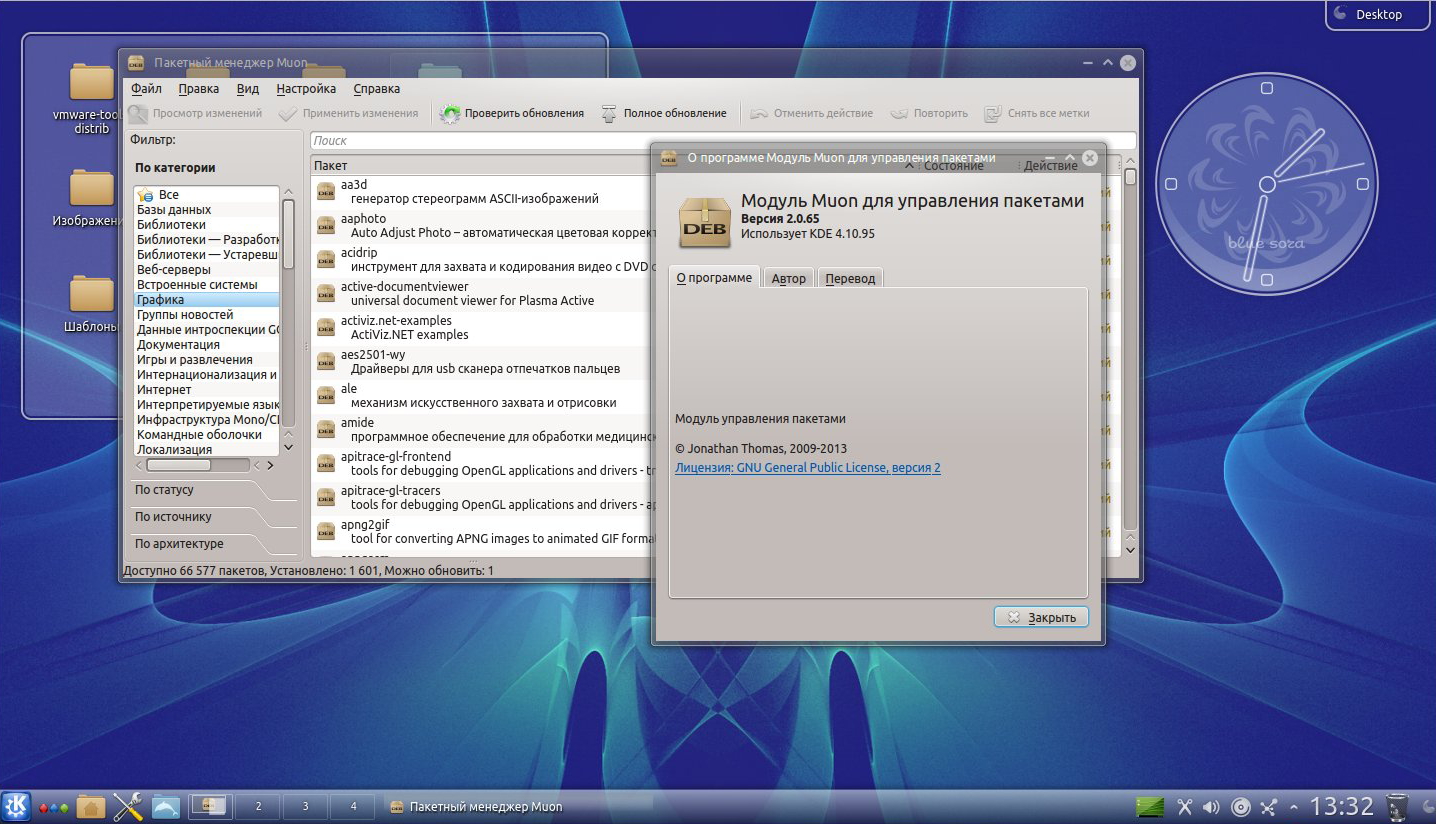
Task: Open the home folder icon in the panel
Action: (91, 806)
